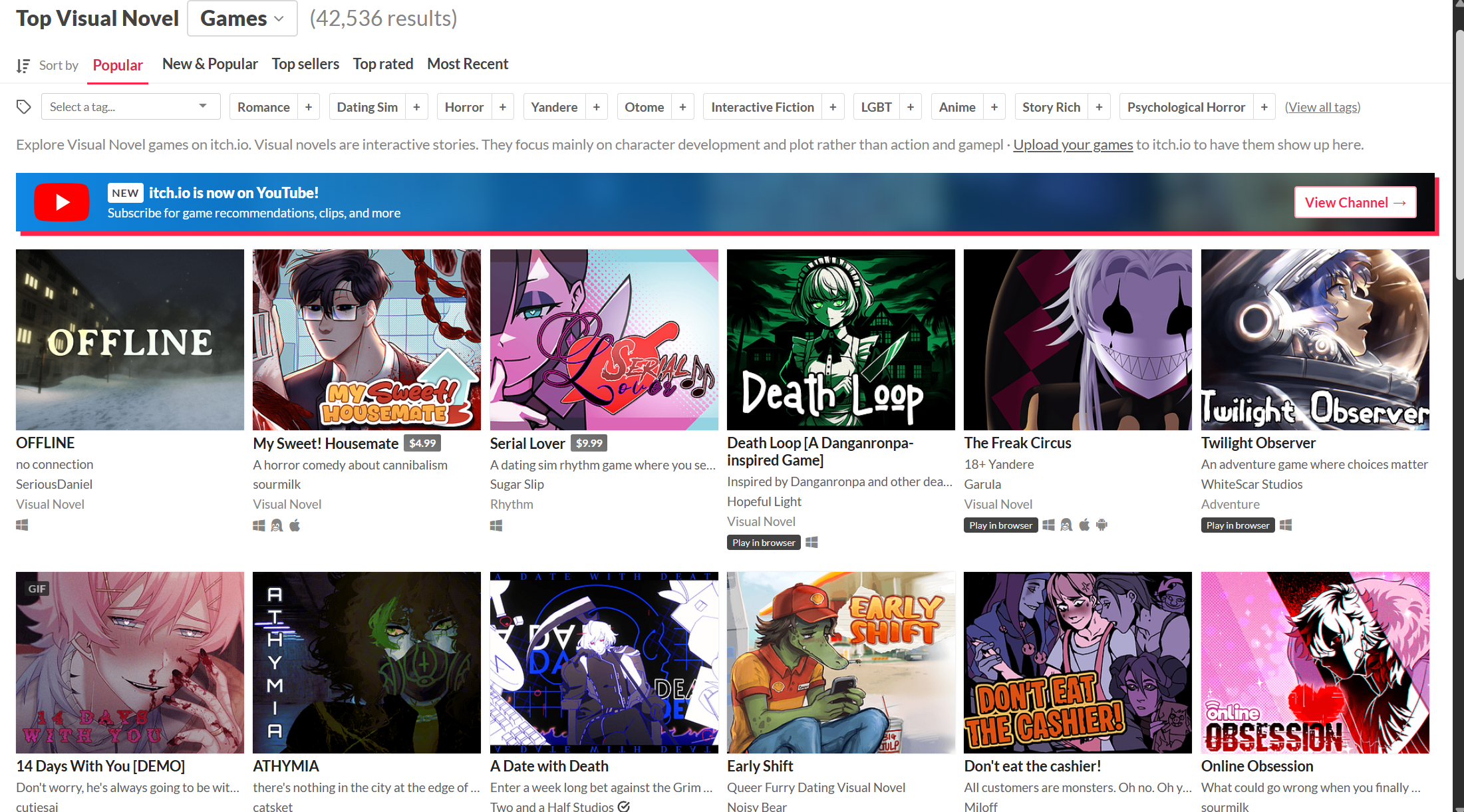Viewport: 1464px width, 812px height.
Task: Click Android icon under The Freak Circus
Action: [1102, 525]
